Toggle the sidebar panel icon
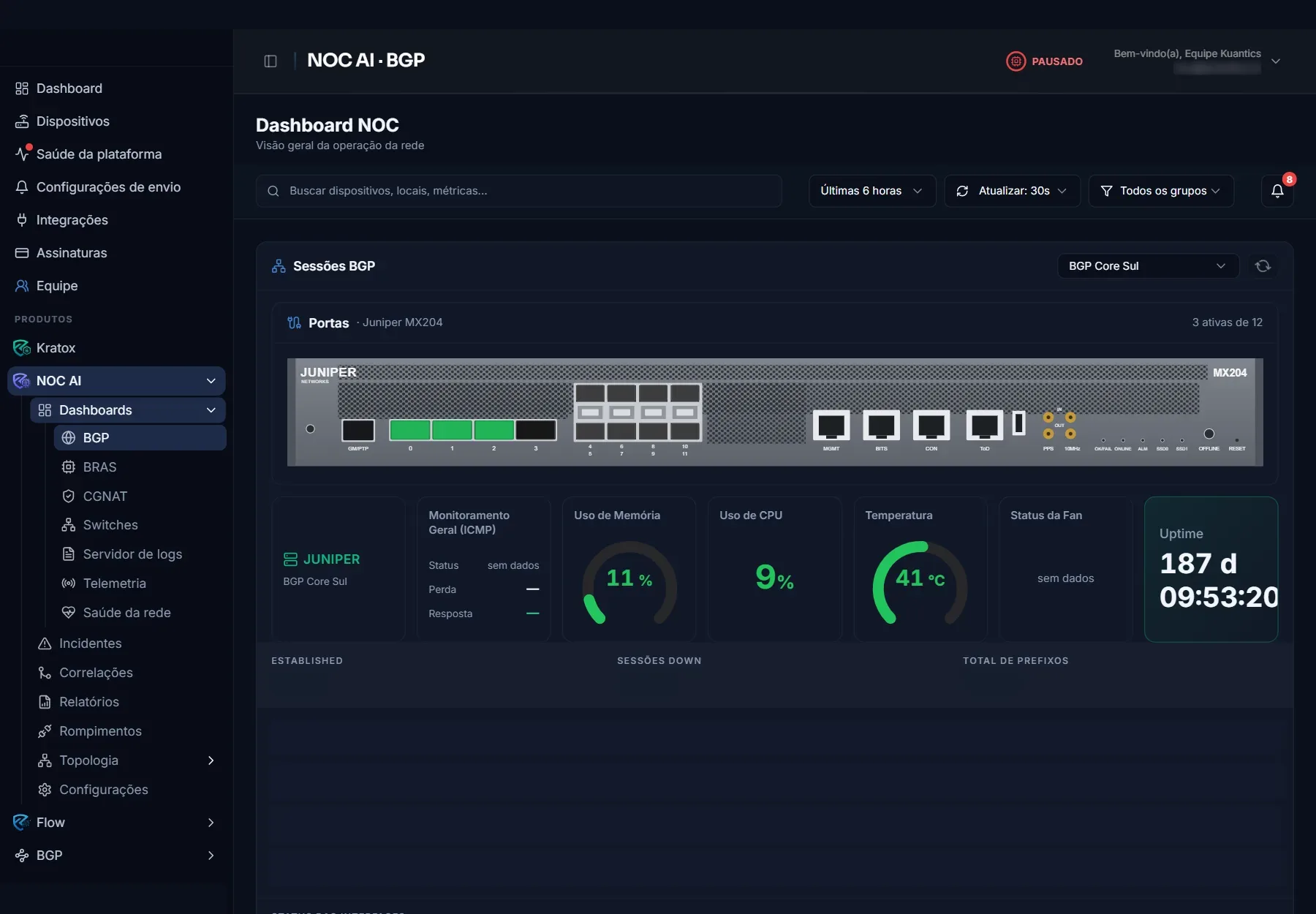1316x914 pixels. tap(271, 61)
